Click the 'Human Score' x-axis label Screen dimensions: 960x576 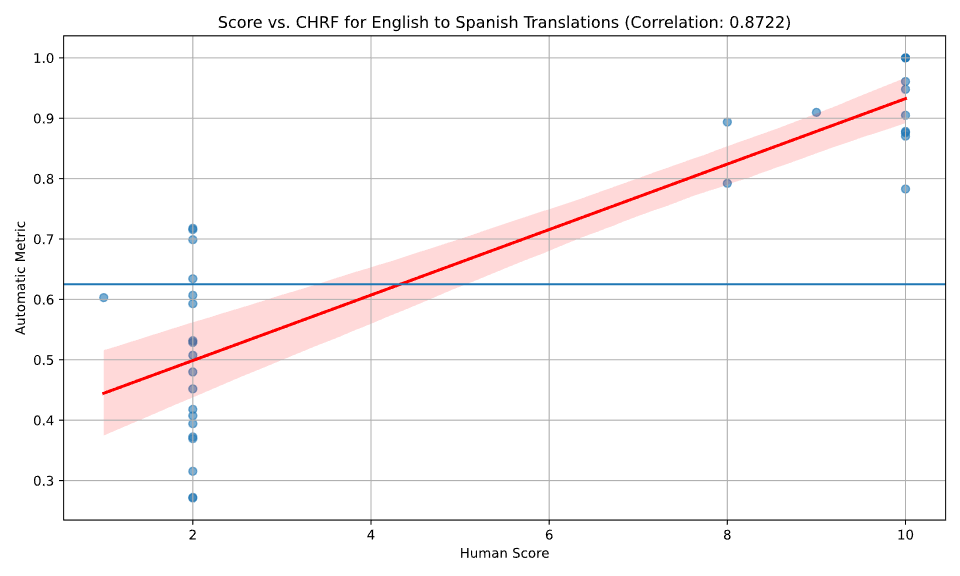tap(504, 553)
